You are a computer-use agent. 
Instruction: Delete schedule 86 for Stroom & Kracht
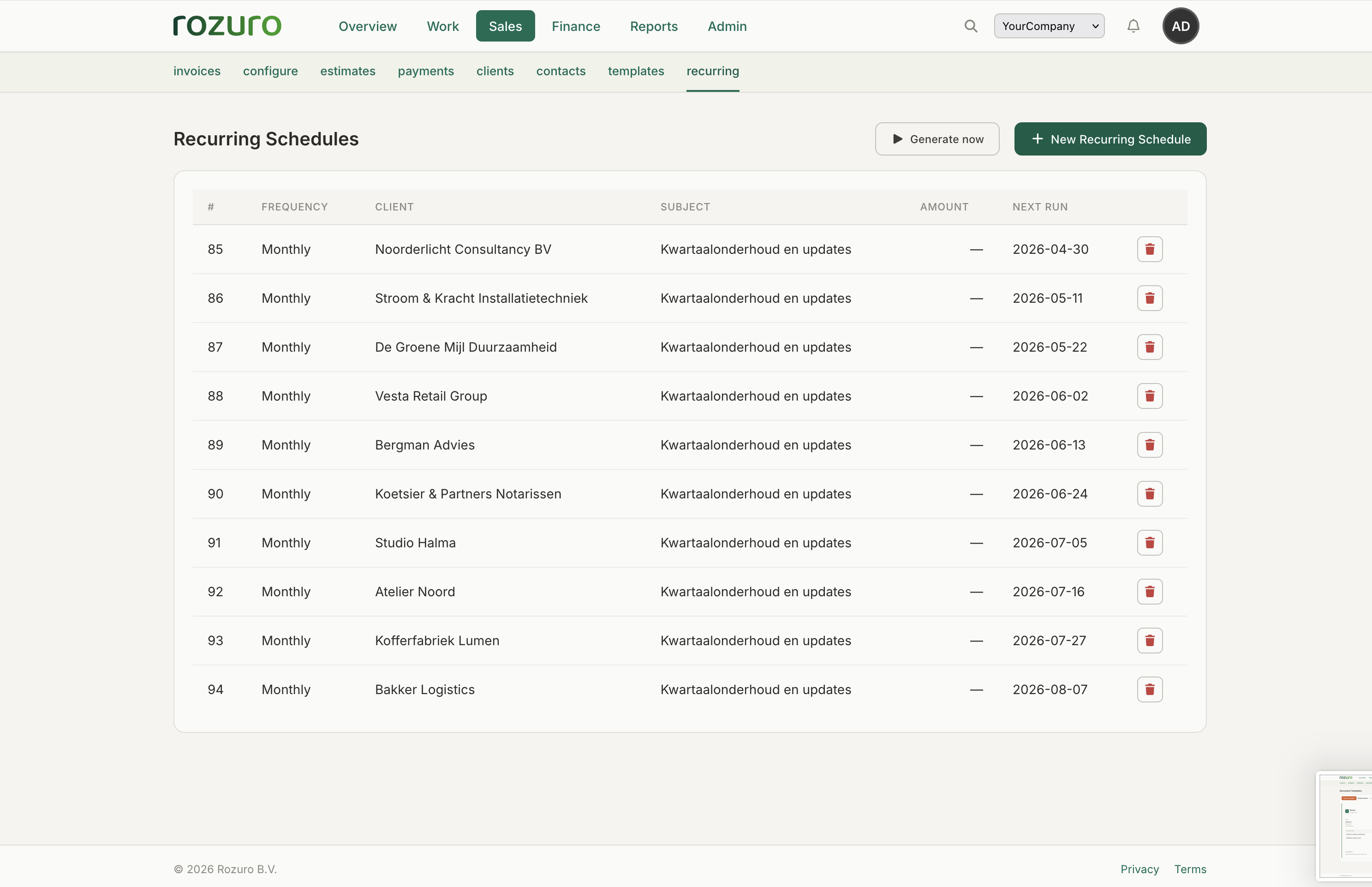(1149, 298)
